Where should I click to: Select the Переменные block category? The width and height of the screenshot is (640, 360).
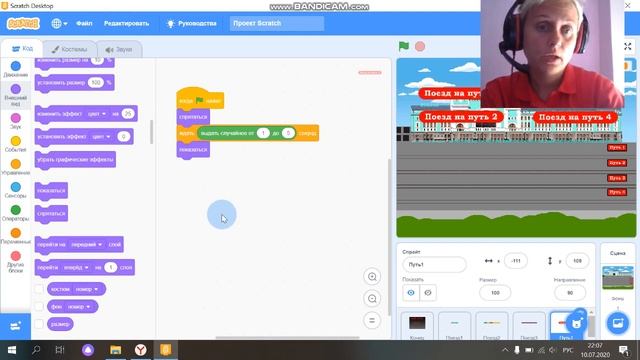point(16,236)
